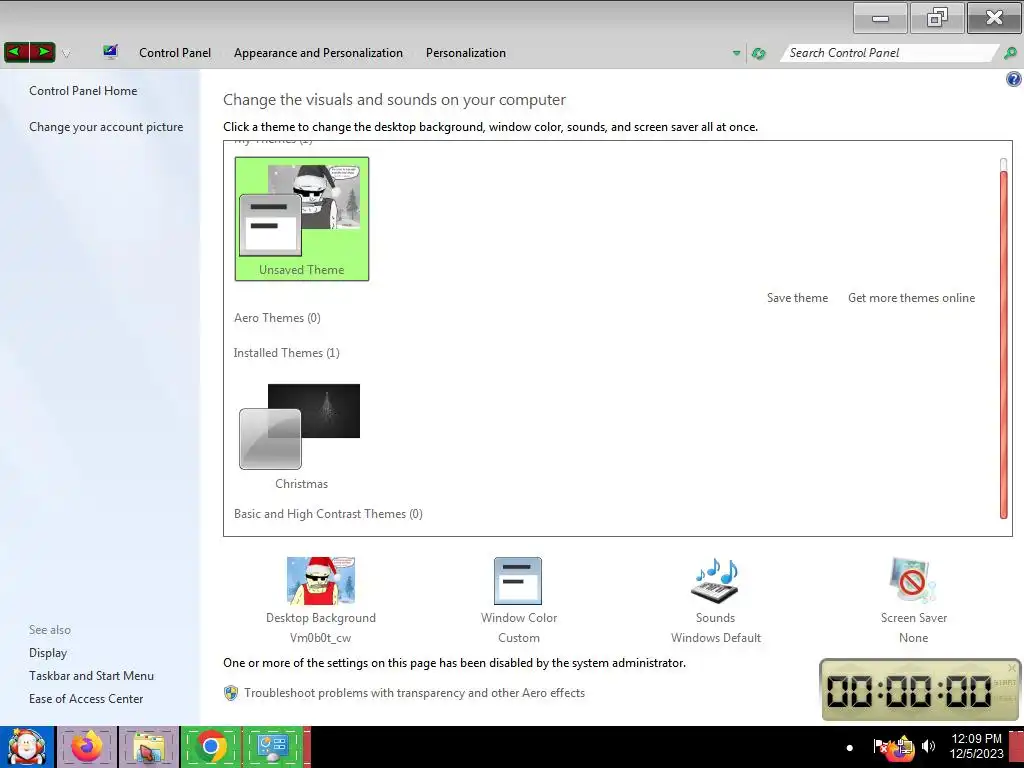The image size is (1024, 768).
Task: Refresh the Personalization page
Action: tap(758, 54)
